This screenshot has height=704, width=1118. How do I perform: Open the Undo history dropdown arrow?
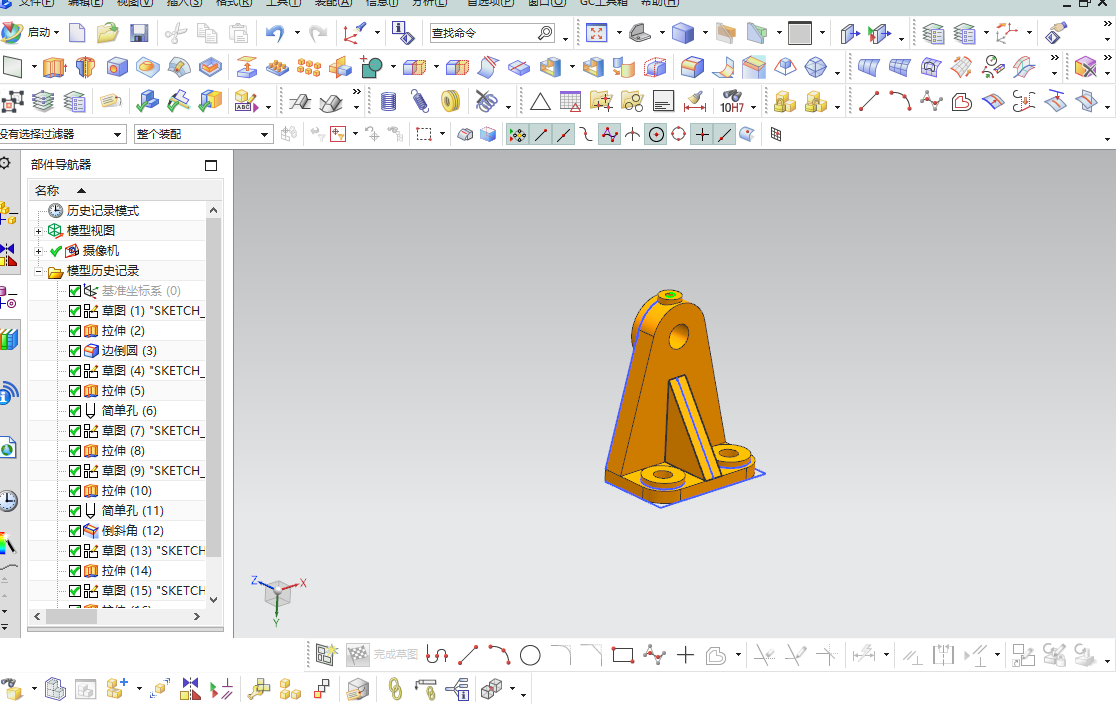(x=297, y=33)
